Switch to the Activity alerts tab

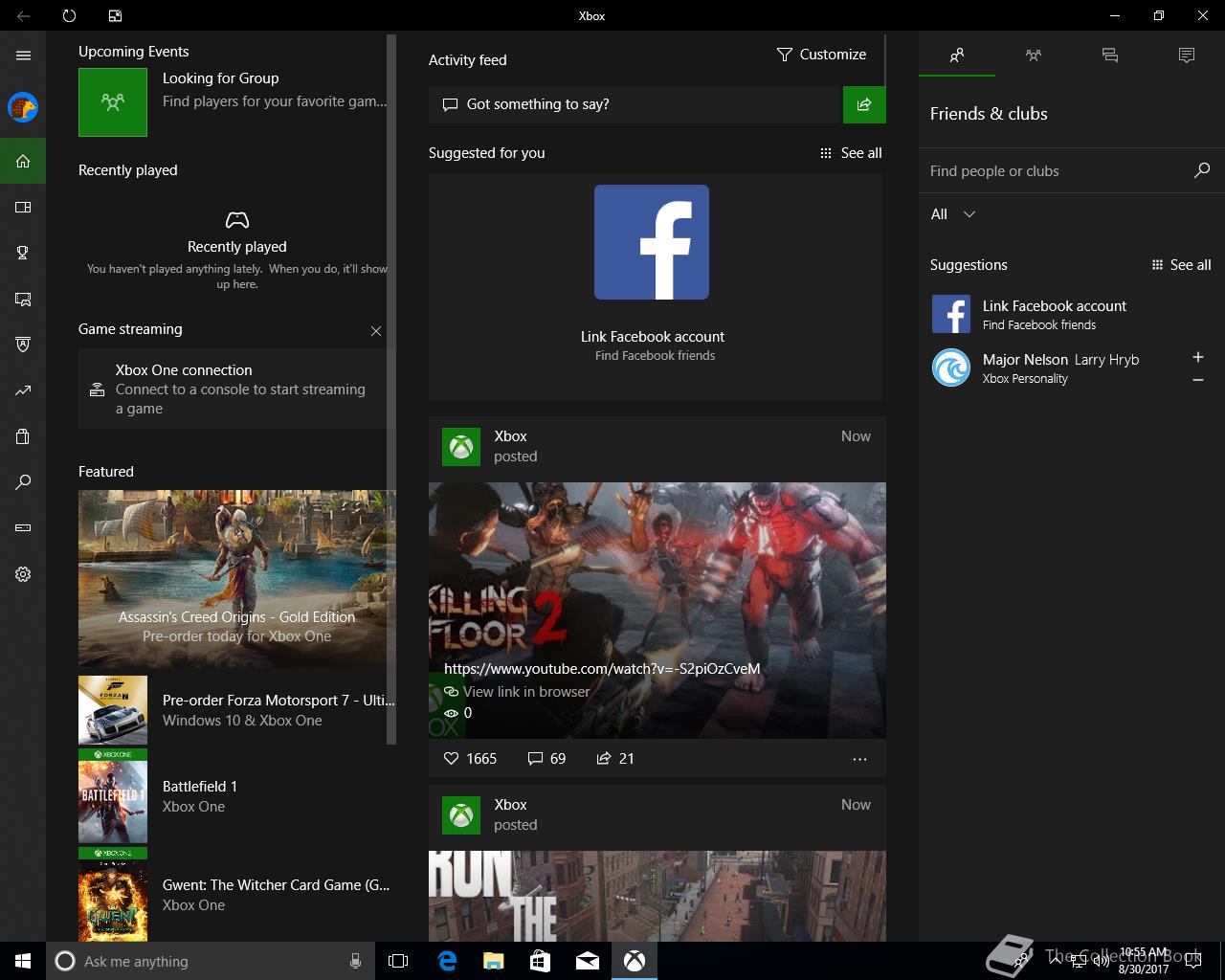1187,56
